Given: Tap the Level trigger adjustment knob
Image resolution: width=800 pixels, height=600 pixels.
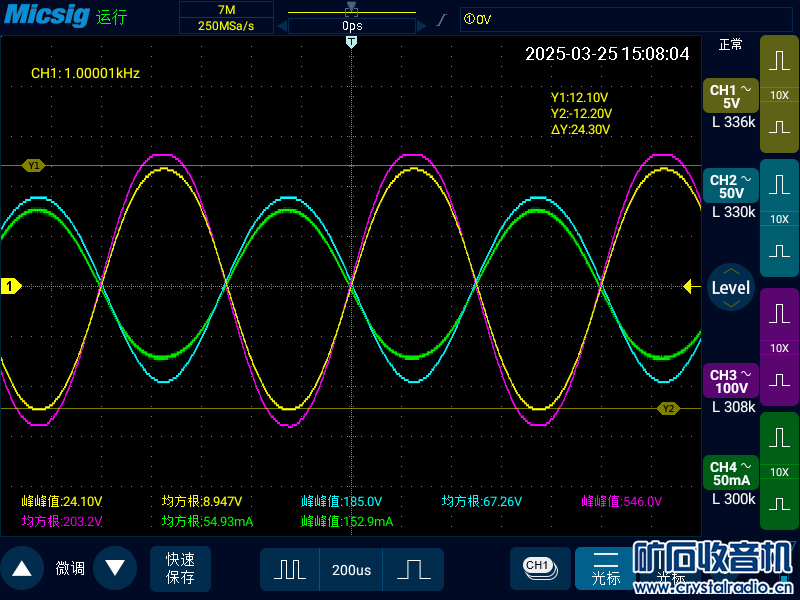Looking at the screenshot, I should click(x=731, y=287).
